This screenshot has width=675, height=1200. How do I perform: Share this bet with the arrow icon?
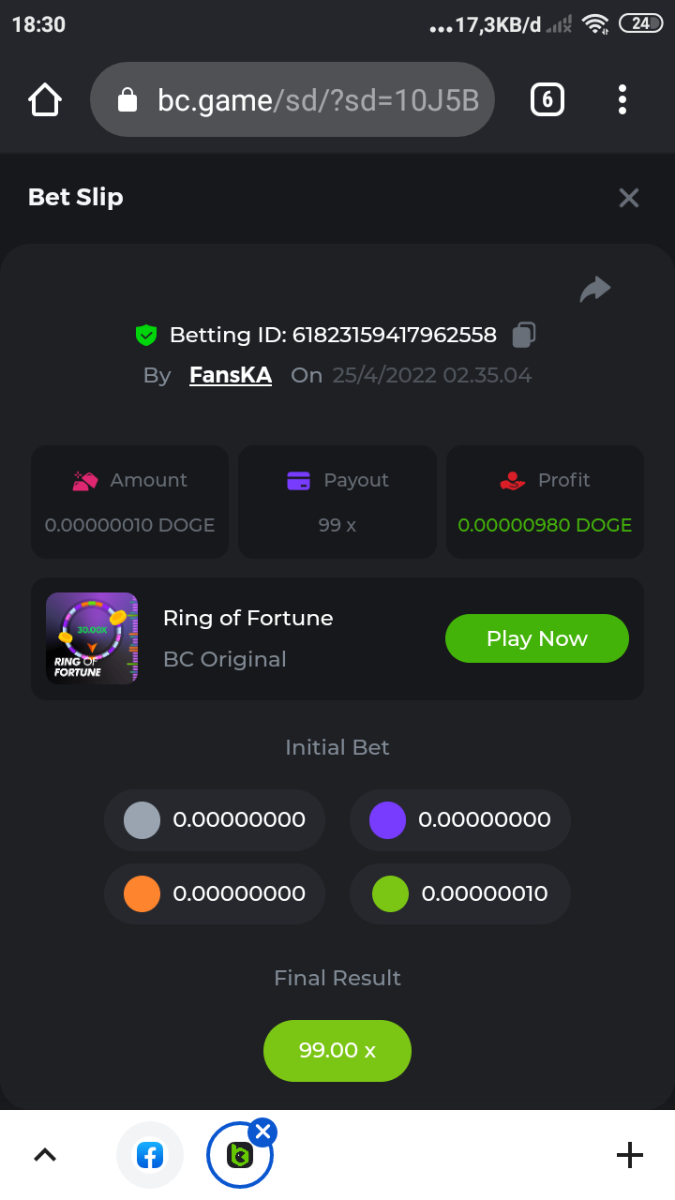(595, 290)
